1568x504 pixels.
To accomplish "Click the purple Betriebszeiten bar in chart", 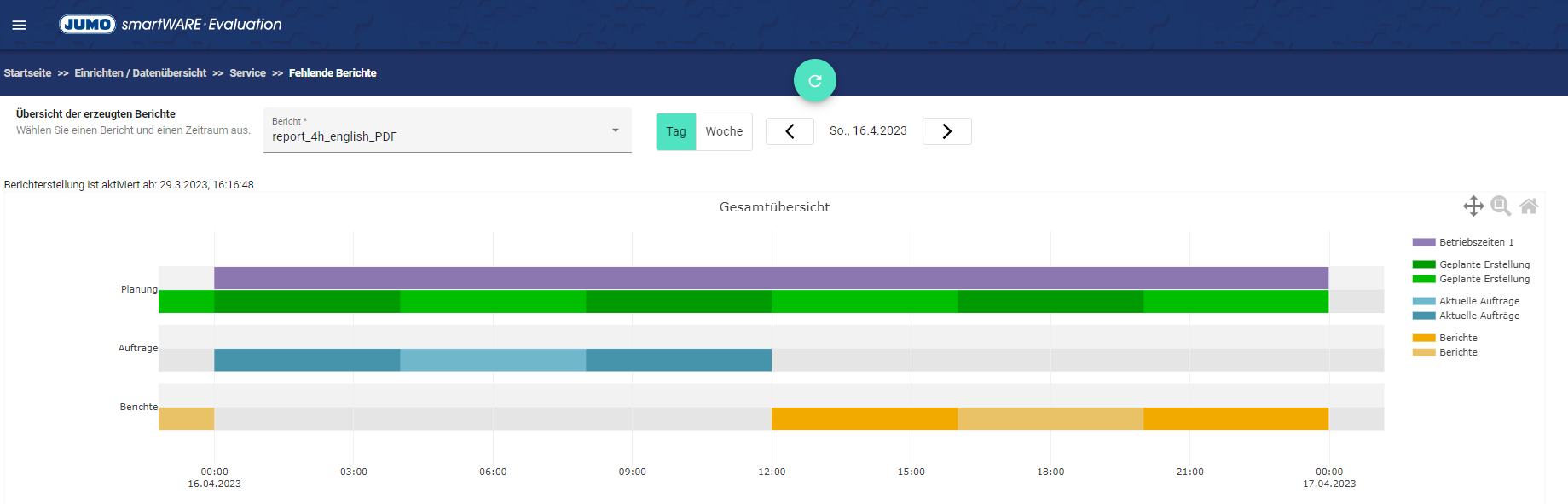I will coord(771,278).
